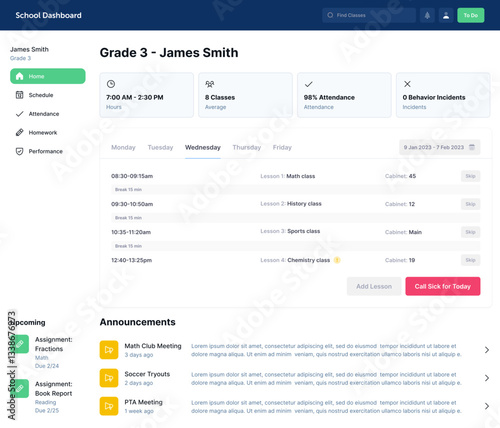The height and width of the screenshot is (428, 500).
Task: Click the Add Lesson button
Action: tap(374, 286)
